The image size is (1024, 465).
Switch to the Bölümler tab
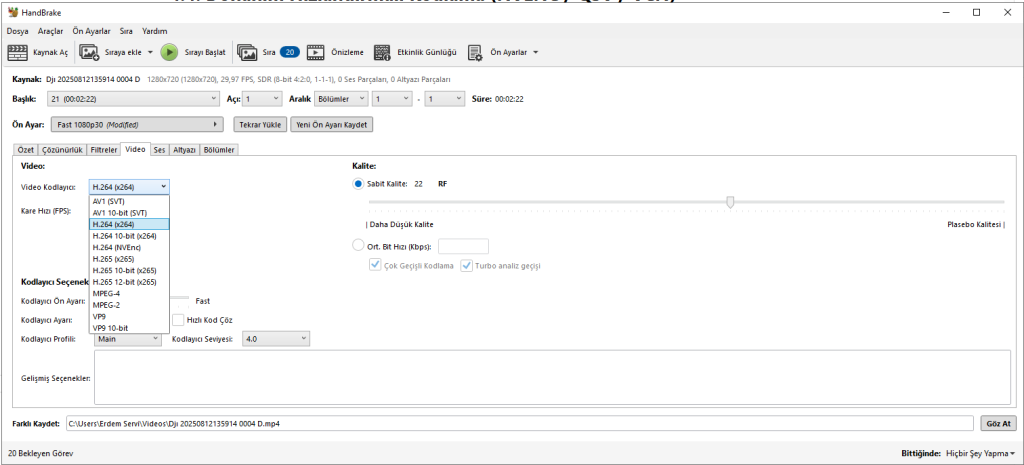(x=219, y=150)
